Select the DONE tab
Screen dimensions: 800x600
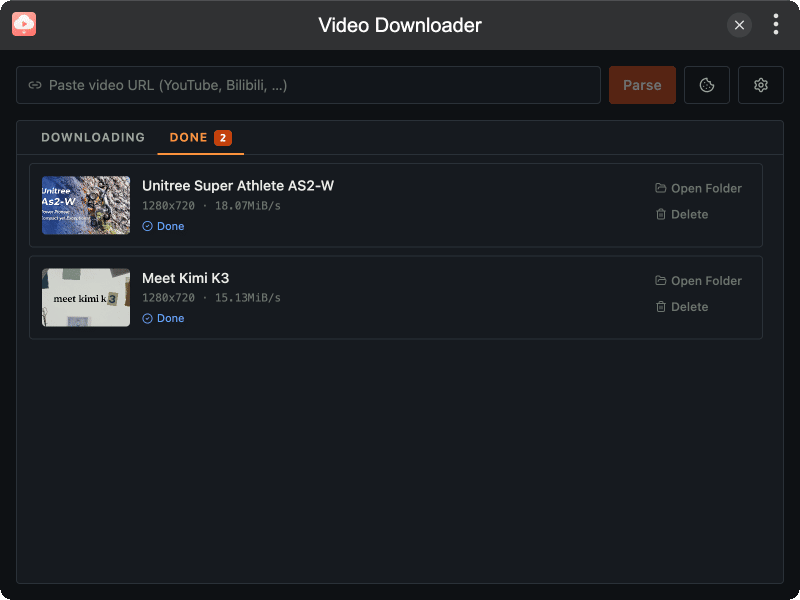point(201,137)
